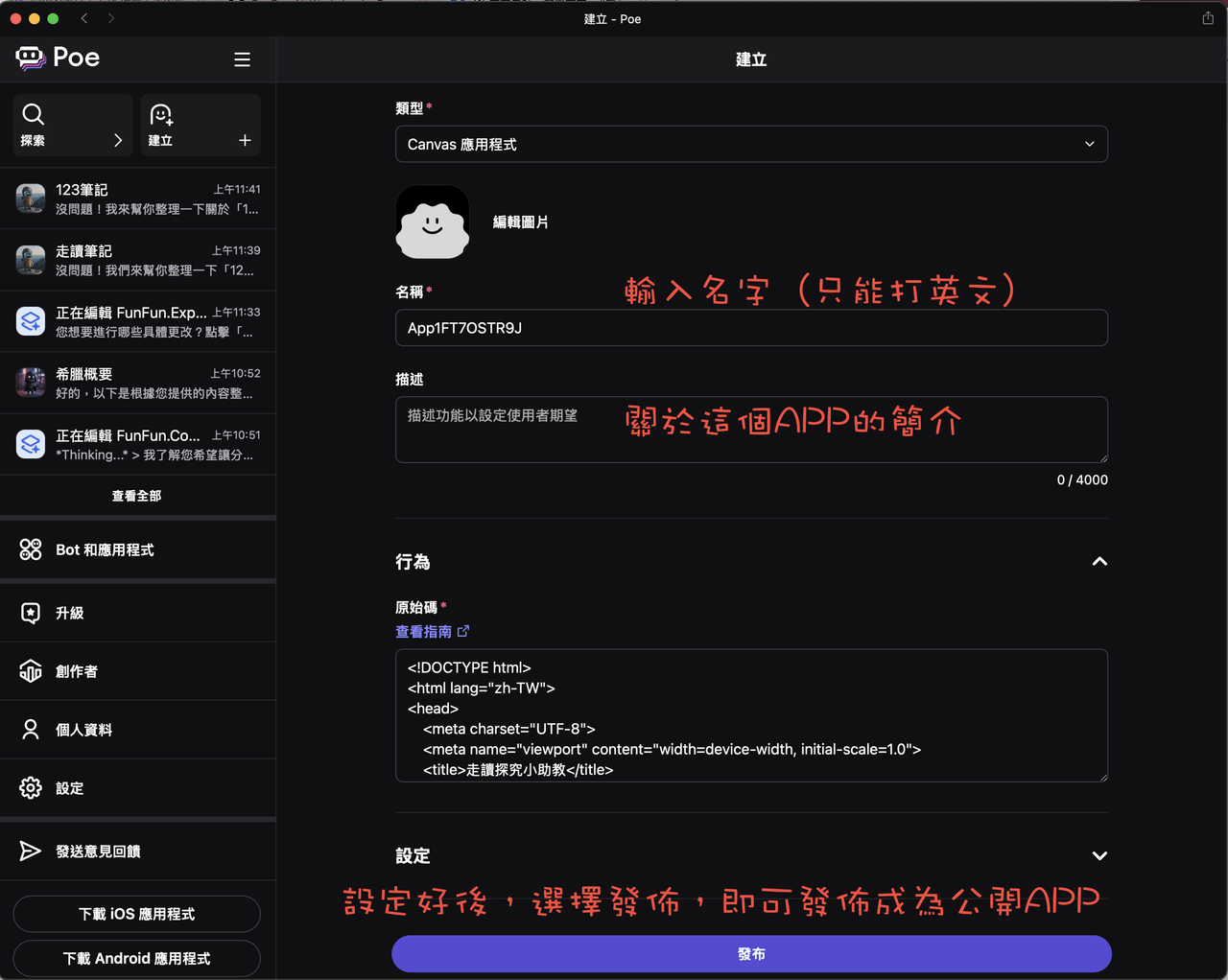1228x980 pixels.
Task: Click 查看全部 to view all chats
Action: [138, 496]
